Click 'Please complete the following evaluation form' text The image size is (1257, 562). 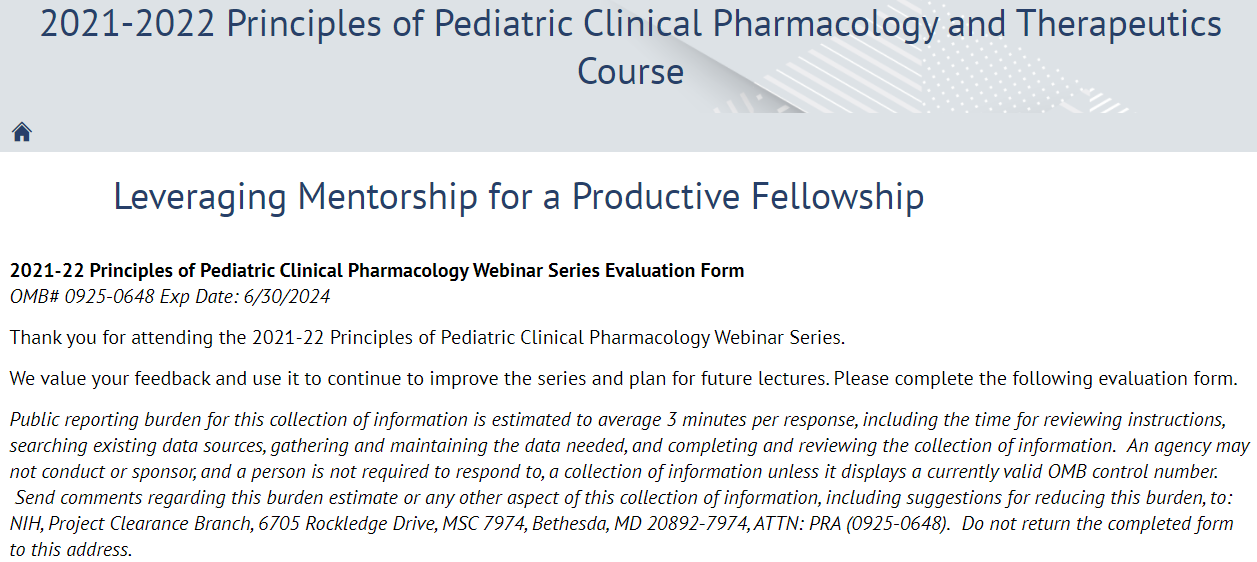click(1036, 379)
